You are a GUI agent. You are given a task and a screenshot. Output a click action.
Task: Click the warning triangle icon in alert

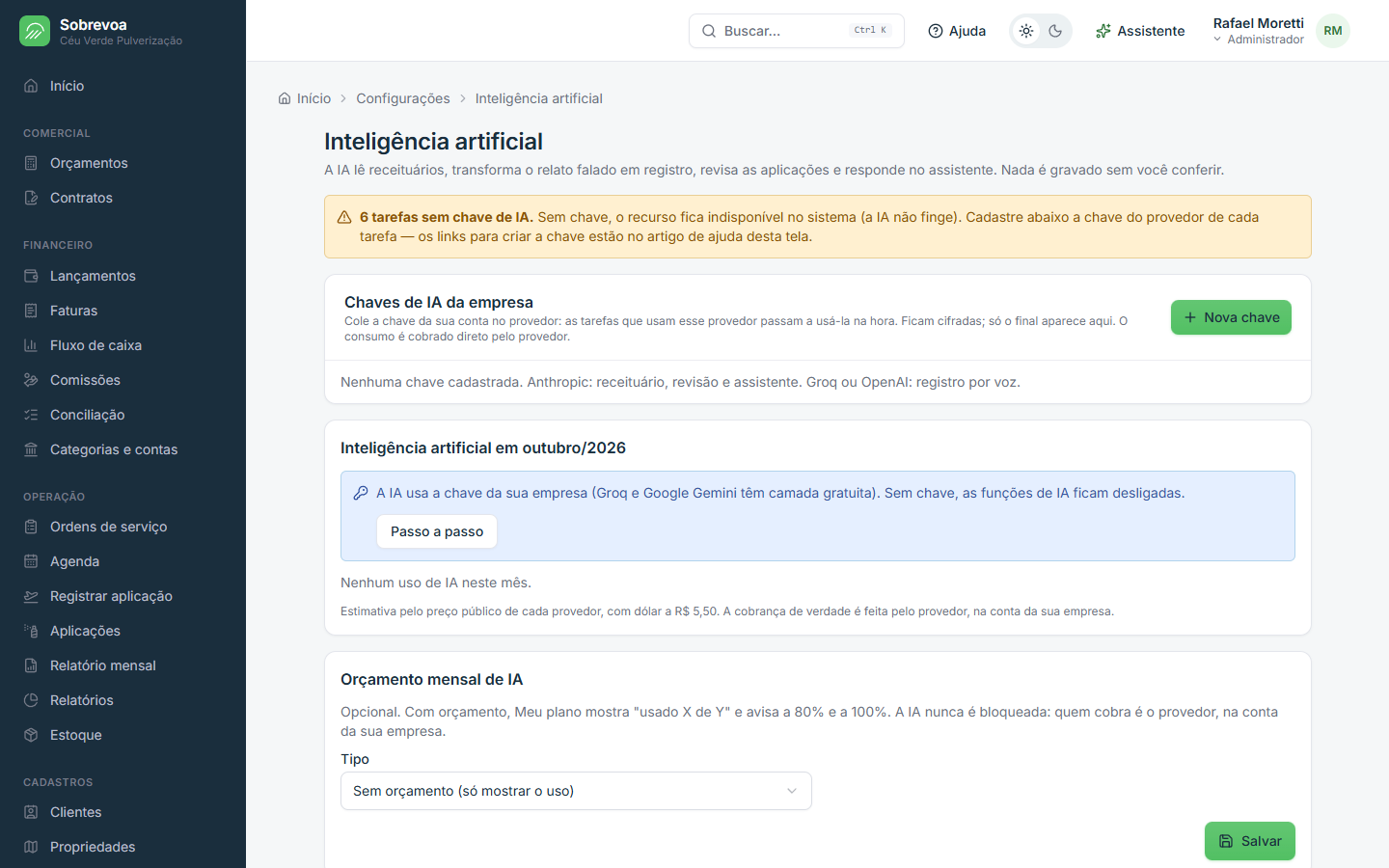[344, 218]
